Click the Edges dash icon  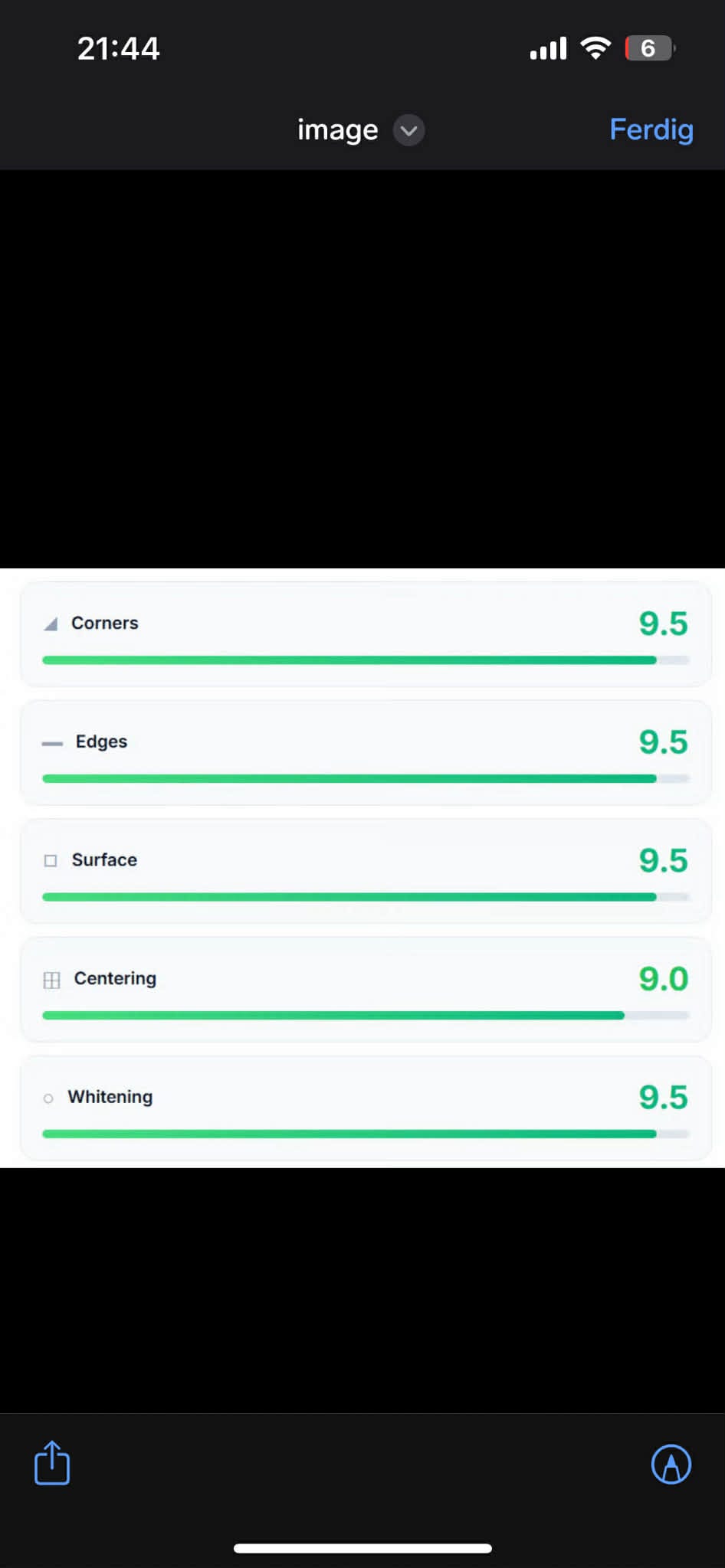[52, 743]
